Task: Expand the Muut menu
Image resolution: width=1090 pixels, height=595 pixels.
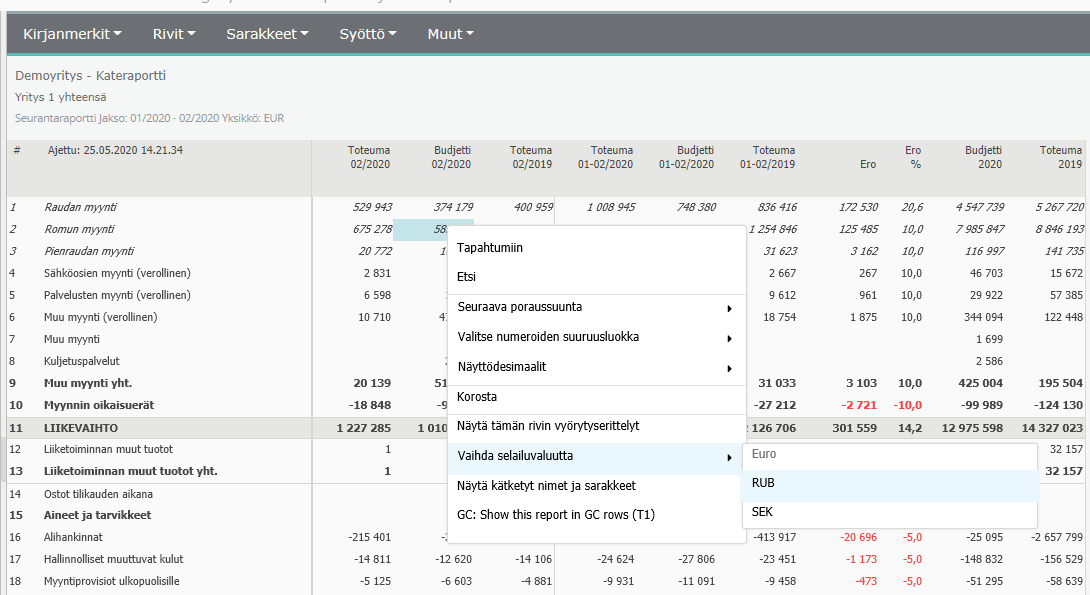Action: [450, 34]
